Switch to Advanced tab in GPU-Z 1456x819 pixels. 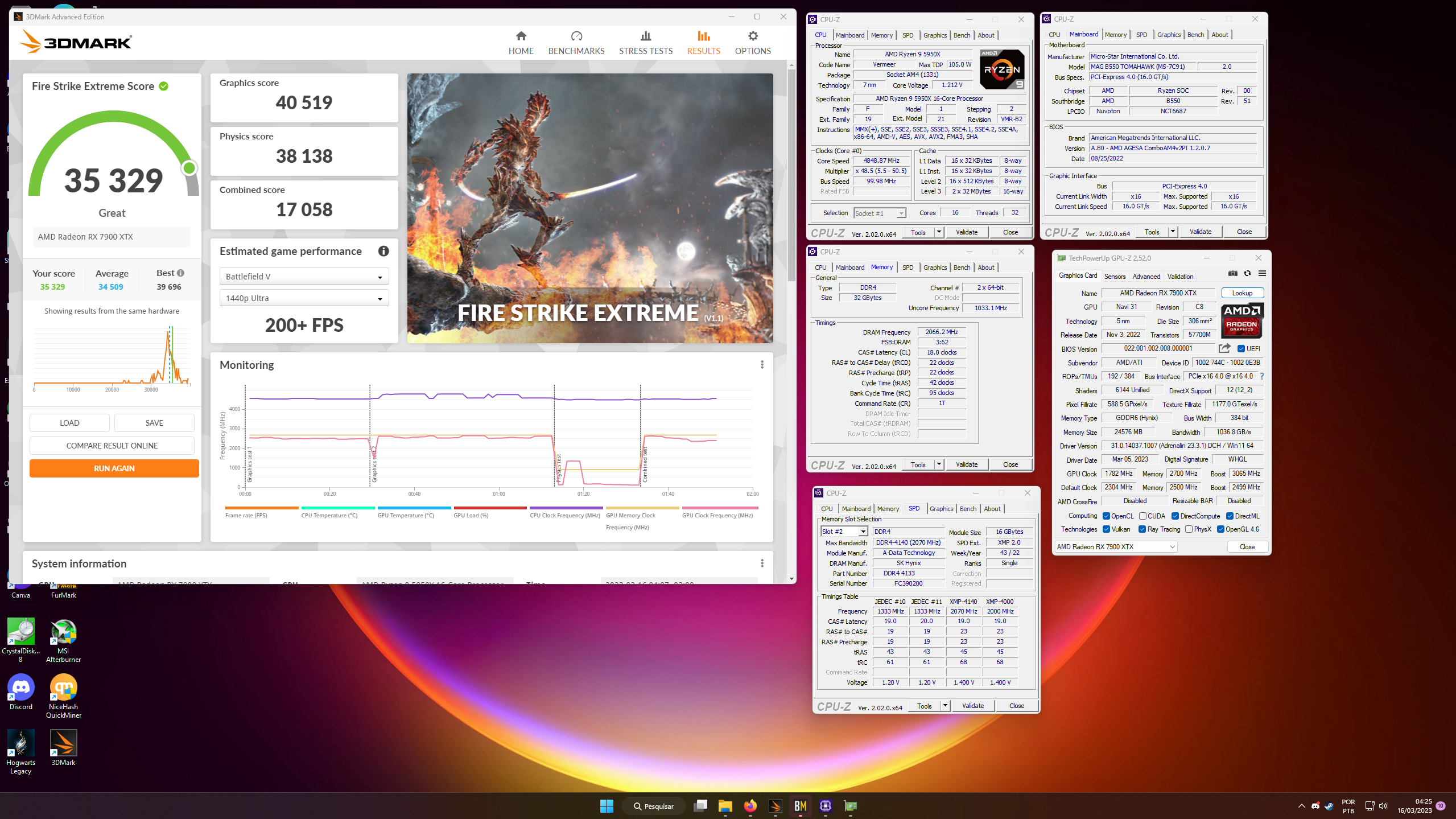pyautogui.click(x=1146, y=277)
